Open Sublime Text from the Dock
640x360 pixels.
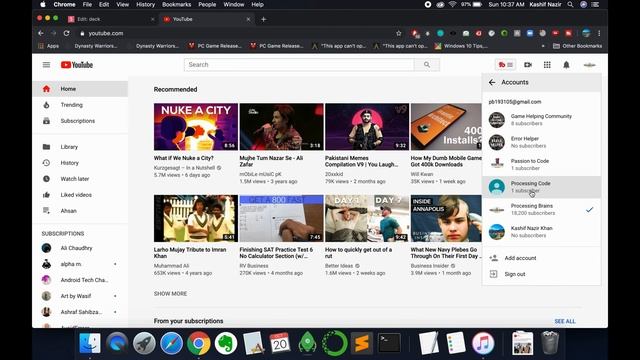click(x=362, y=343)
